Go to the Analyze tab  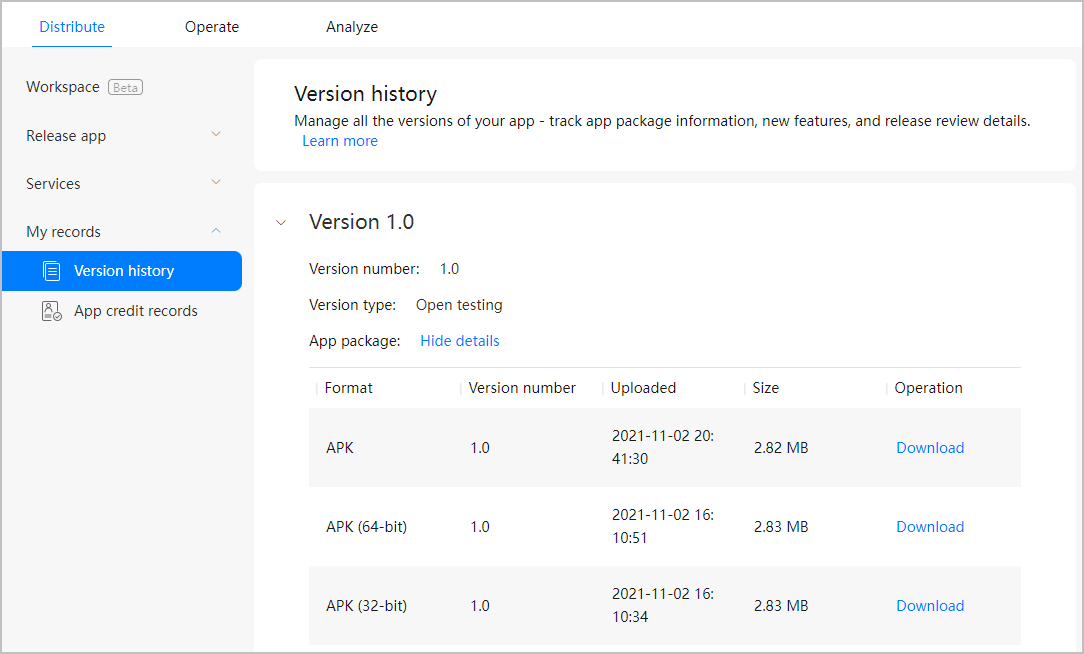(x=352, y=27)
